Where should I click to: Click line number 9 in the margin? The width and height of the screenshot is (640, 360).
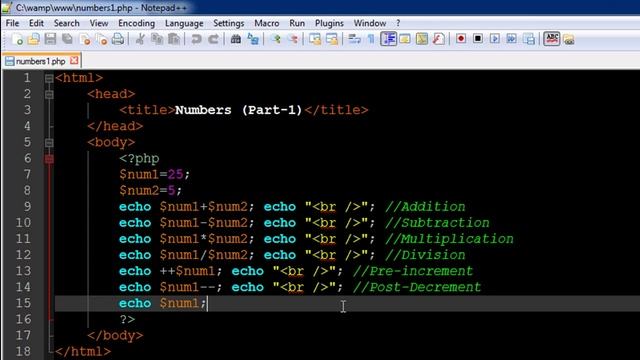27,207
